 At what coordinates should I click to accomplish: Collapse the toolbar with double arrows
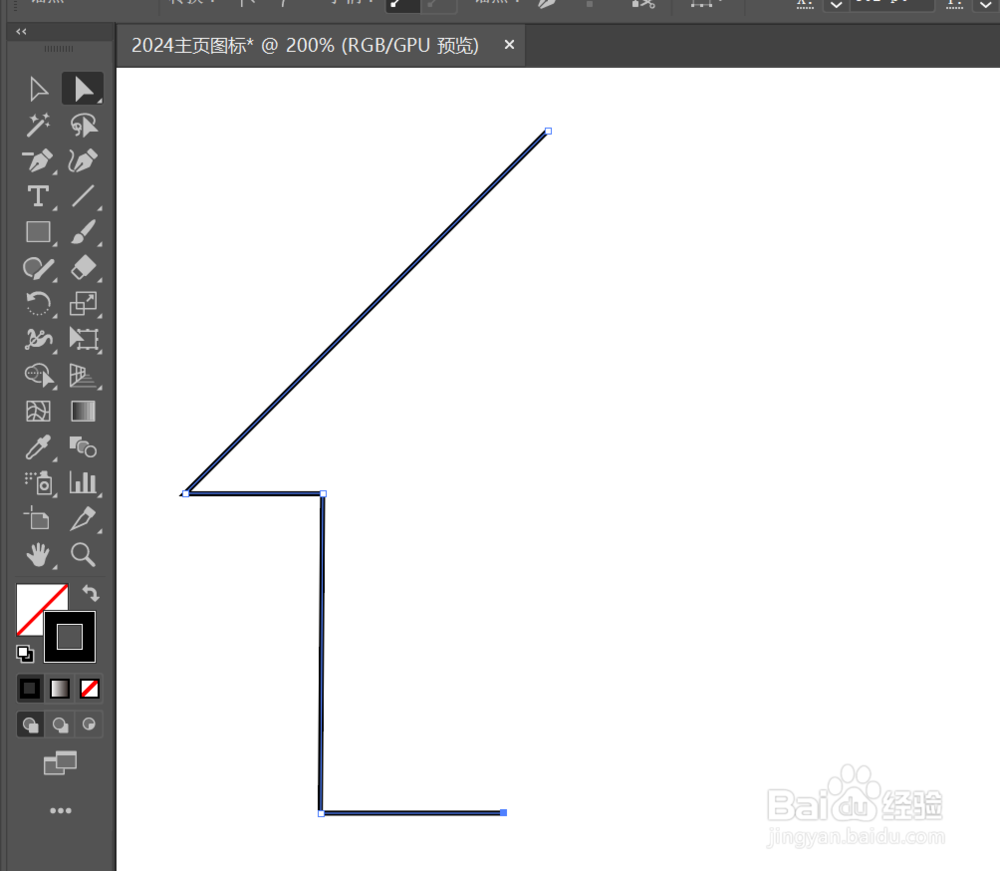[22, 31]
